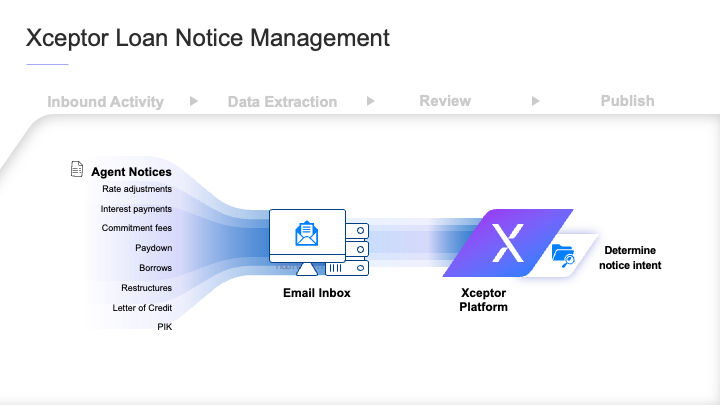Select the Inbound Activity stage
This screenshot has height=405, width=720.
click(106, 101)
